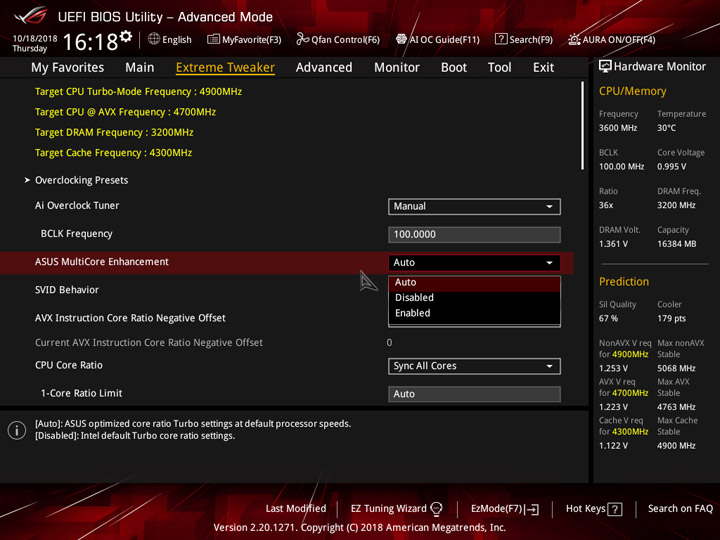Click the ROG logo in the header
This screenshot has height=540, width=720.
coord(30,16)
